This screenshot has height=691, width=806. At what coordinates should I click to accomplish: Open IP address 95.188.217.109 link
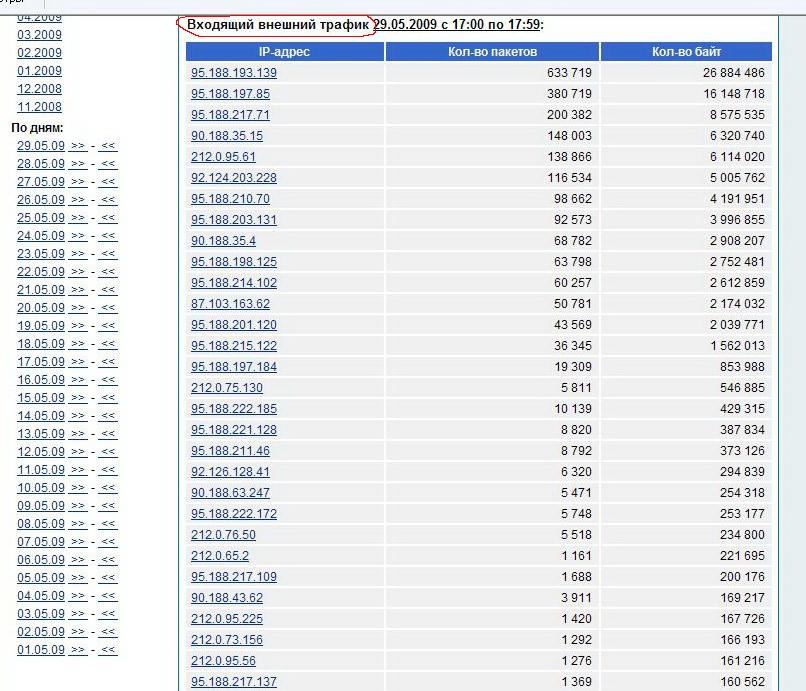click(x=233, y=577)
